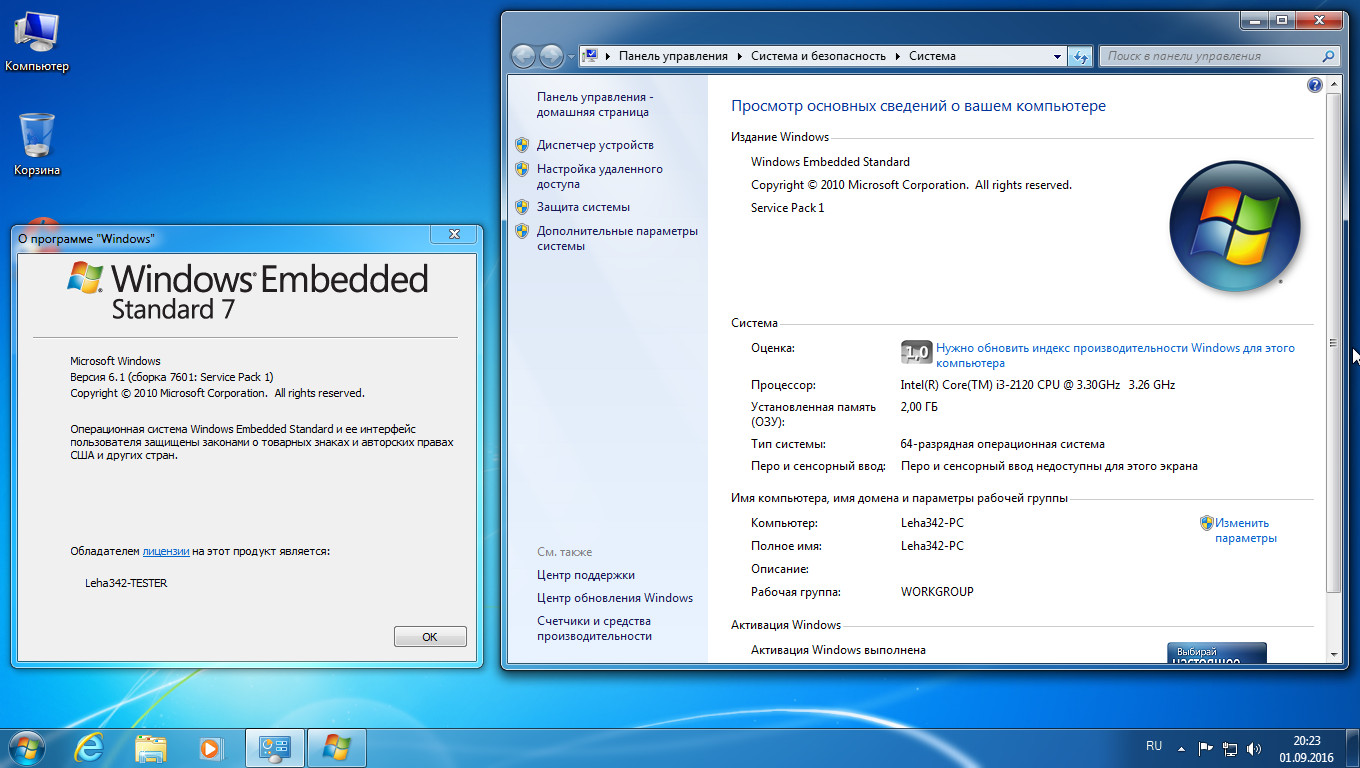The height and width of the screenshot is (768, 1360).
Task: Click the performance rating 1,0 badge
Action: point(916,352)
